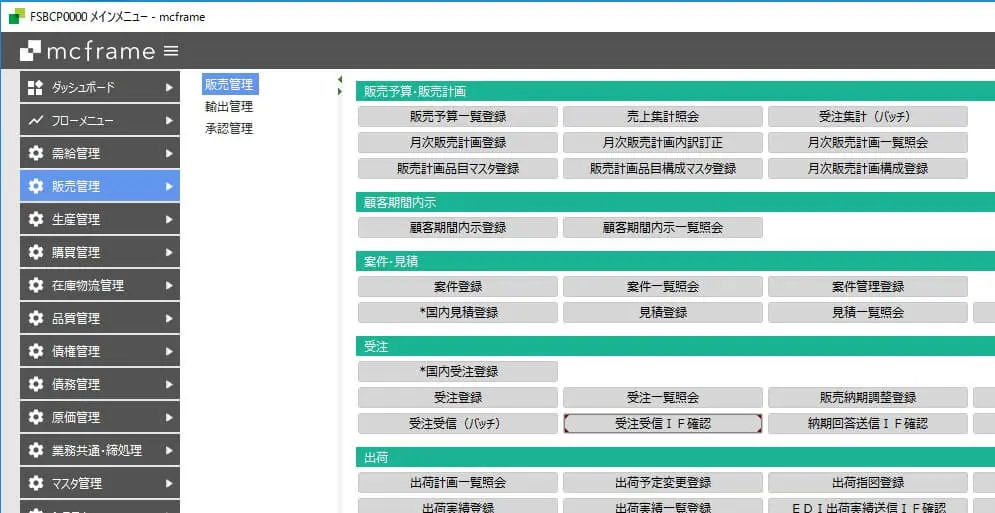Open 納期回答送信ＩＦ確認

coord(867,424)
